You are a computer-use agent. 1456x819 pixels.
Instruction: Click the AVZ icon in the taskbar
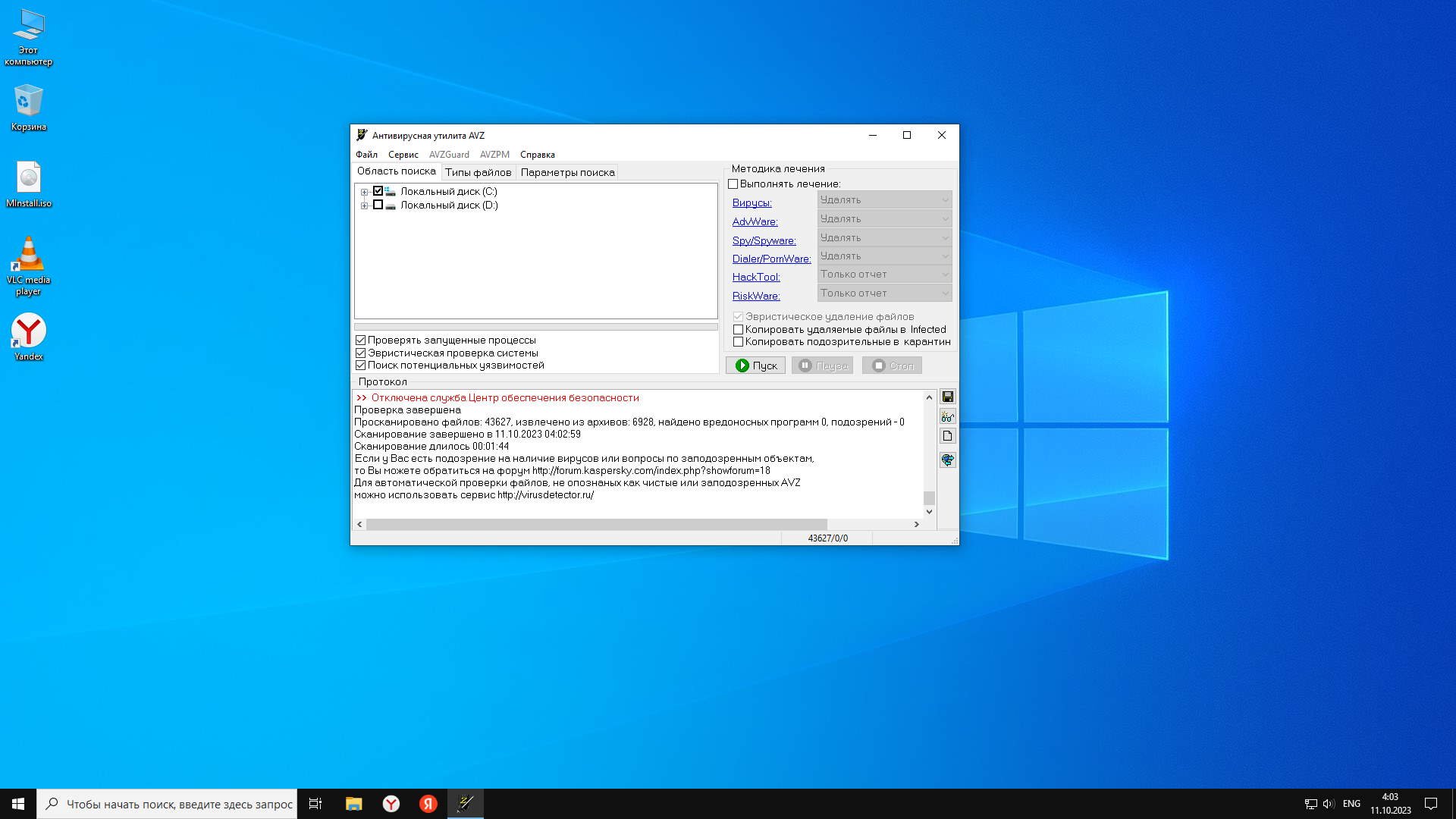click(x=466, y=803)
